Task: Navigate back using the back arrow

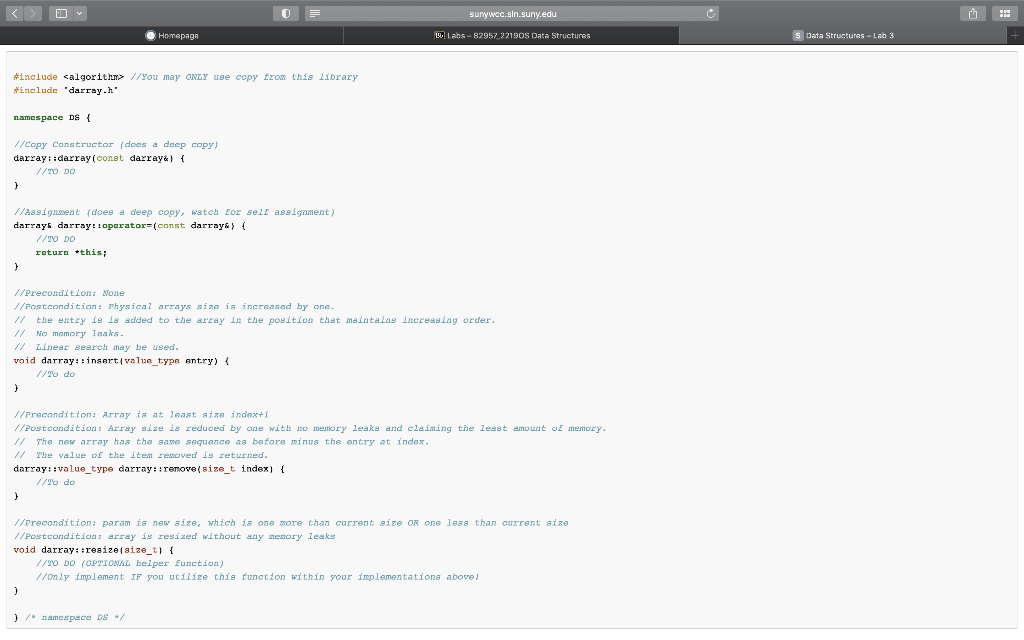Action: 14,13
